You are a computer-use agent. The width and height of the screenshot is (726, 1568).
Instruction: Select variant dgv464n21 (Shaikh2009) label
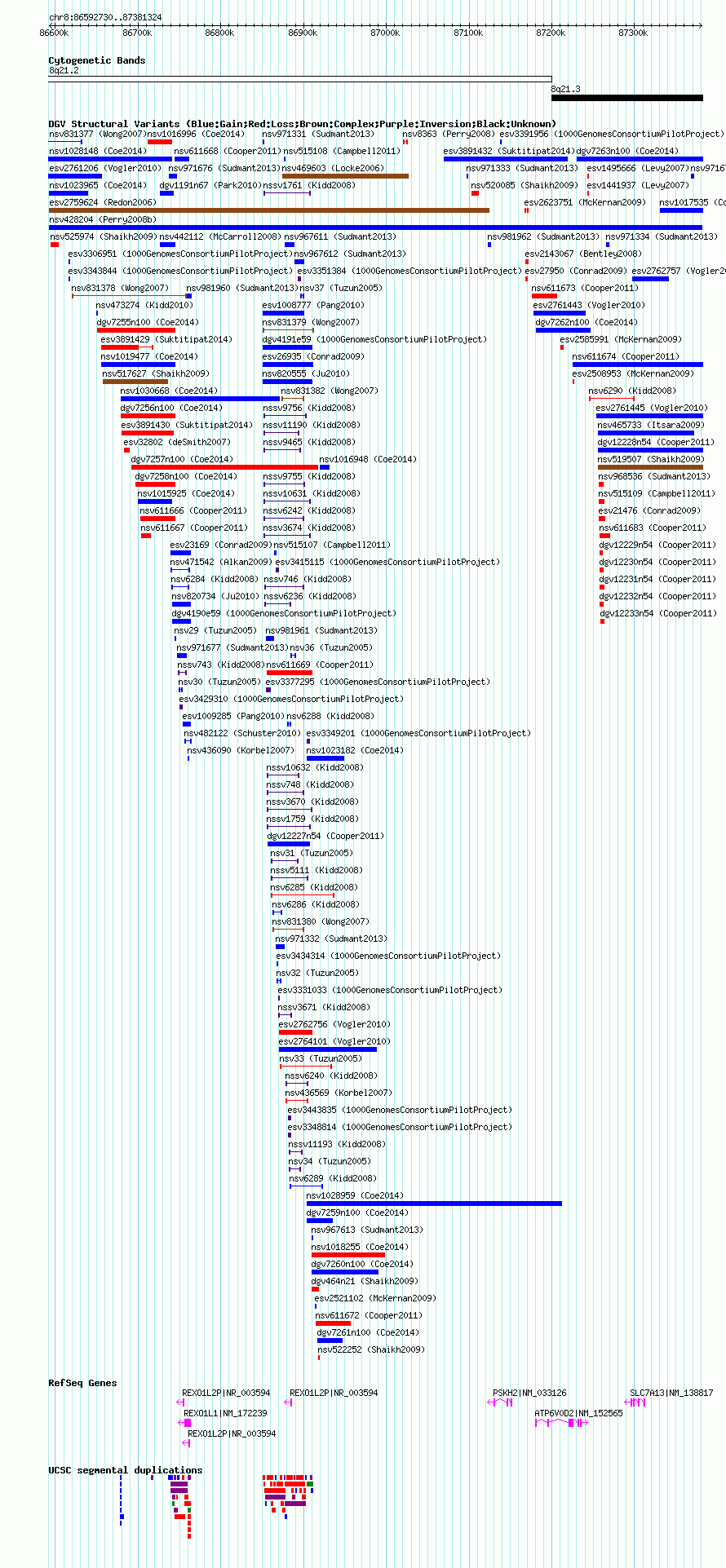coord(365,1281)
